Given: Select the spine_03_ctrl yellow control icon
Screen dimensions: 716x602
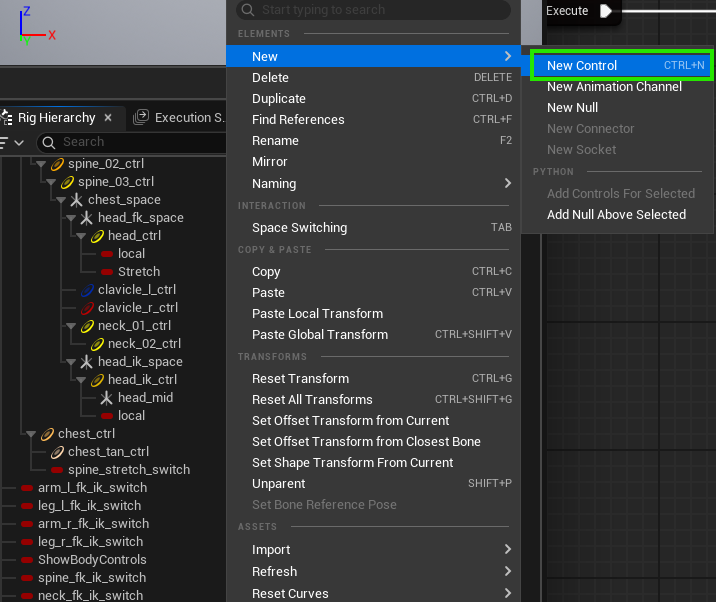Looking at the screenshot, I should point(67,182).
